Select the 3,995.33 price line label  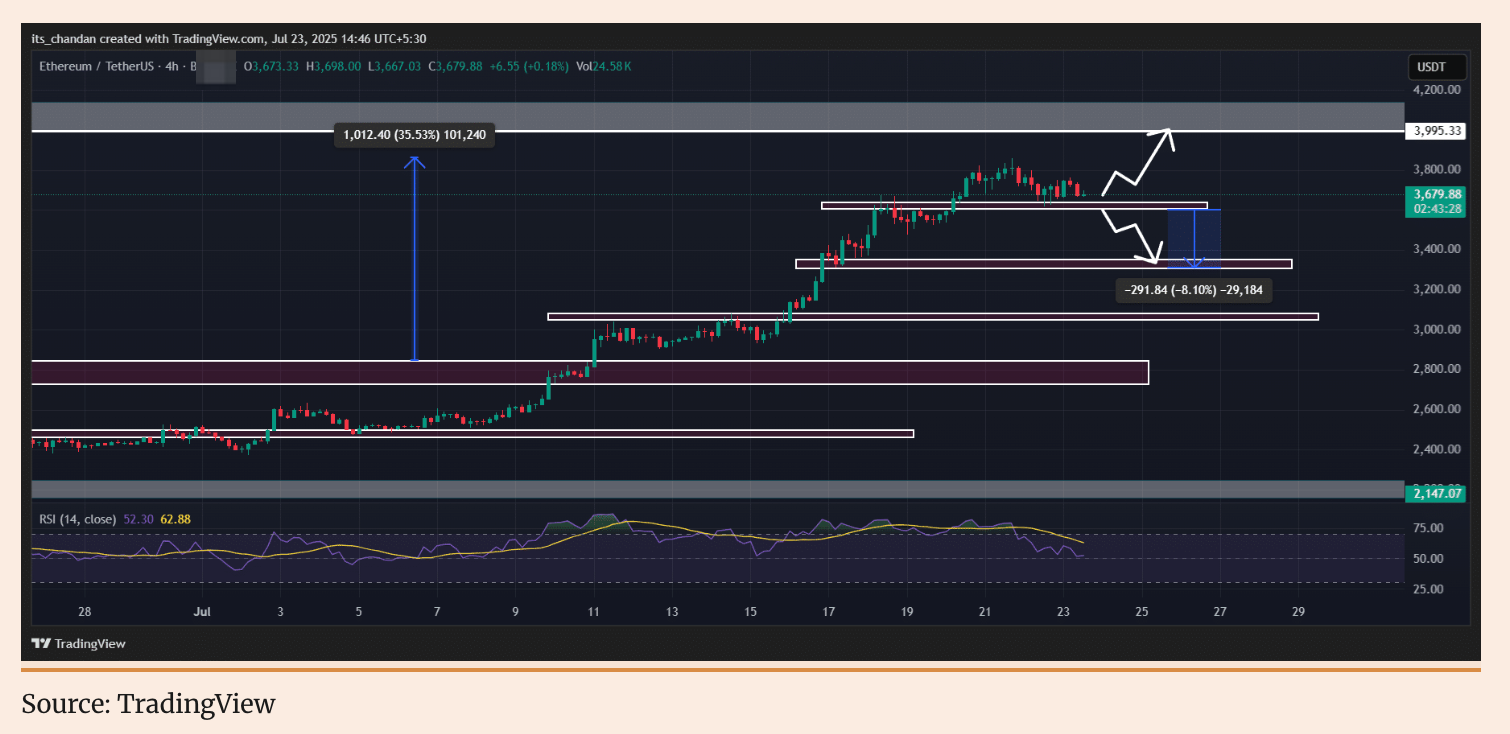tap(1435, 131)
